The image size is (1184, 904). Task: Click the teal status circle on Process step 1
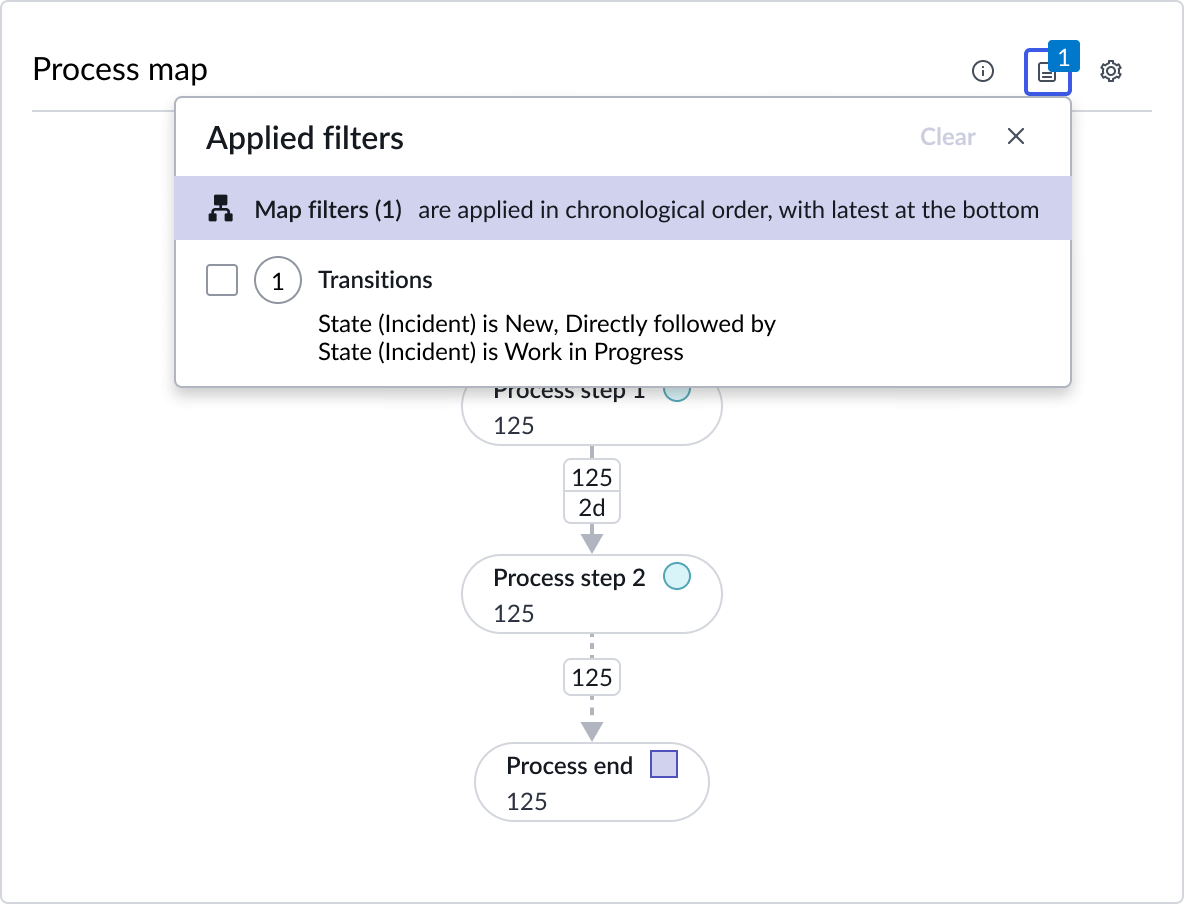point(677,389)
